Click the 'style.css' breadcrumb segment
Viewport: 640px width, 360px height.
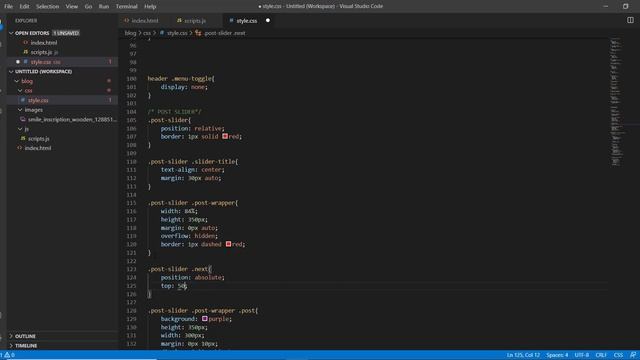pos(177,33)
